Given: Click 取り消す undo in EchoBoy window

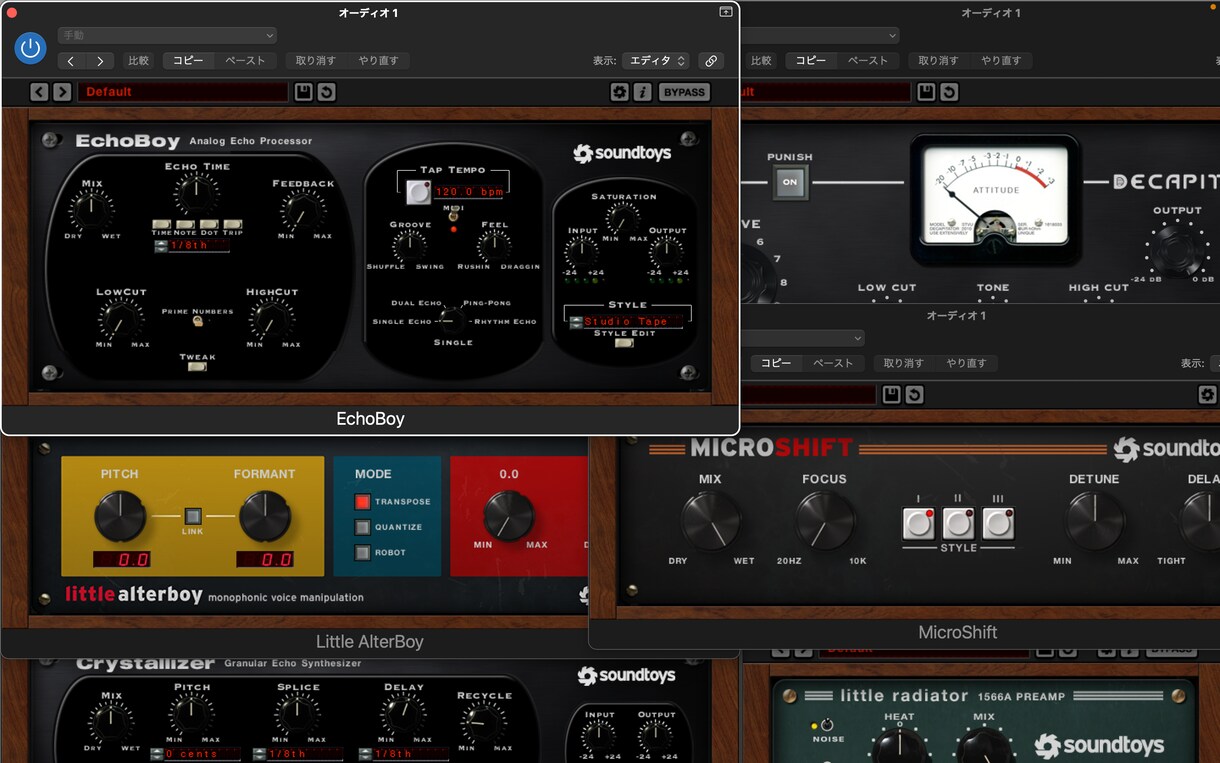Looking at the screenshot, I should tap(316, 61).
